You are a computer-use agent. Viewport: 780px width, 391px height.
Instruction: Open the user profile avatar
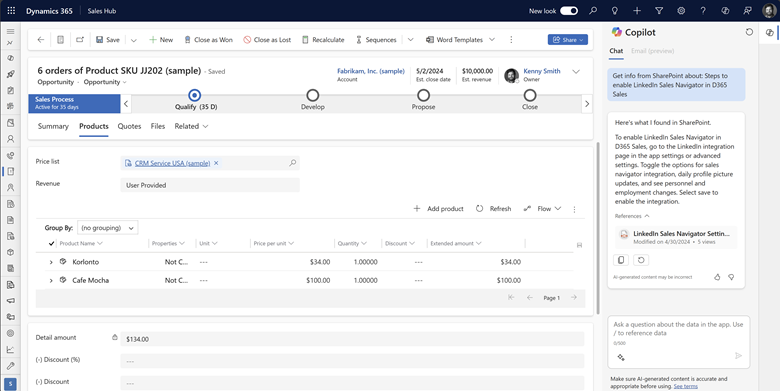(769, 10)
